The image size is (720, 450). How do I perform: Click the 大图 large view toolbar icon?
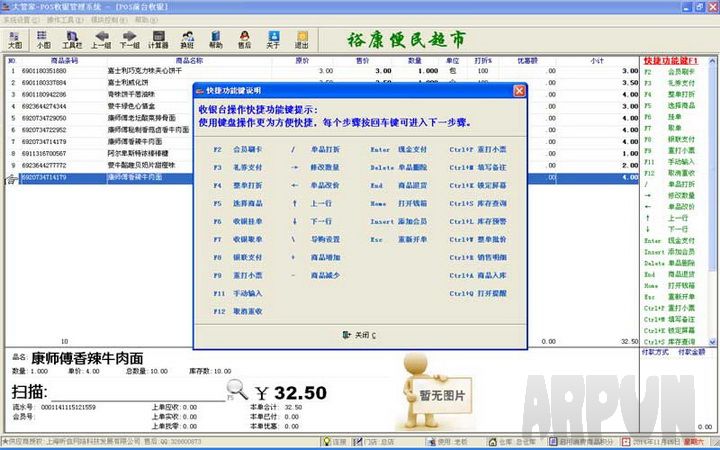(x=14, y=38)
